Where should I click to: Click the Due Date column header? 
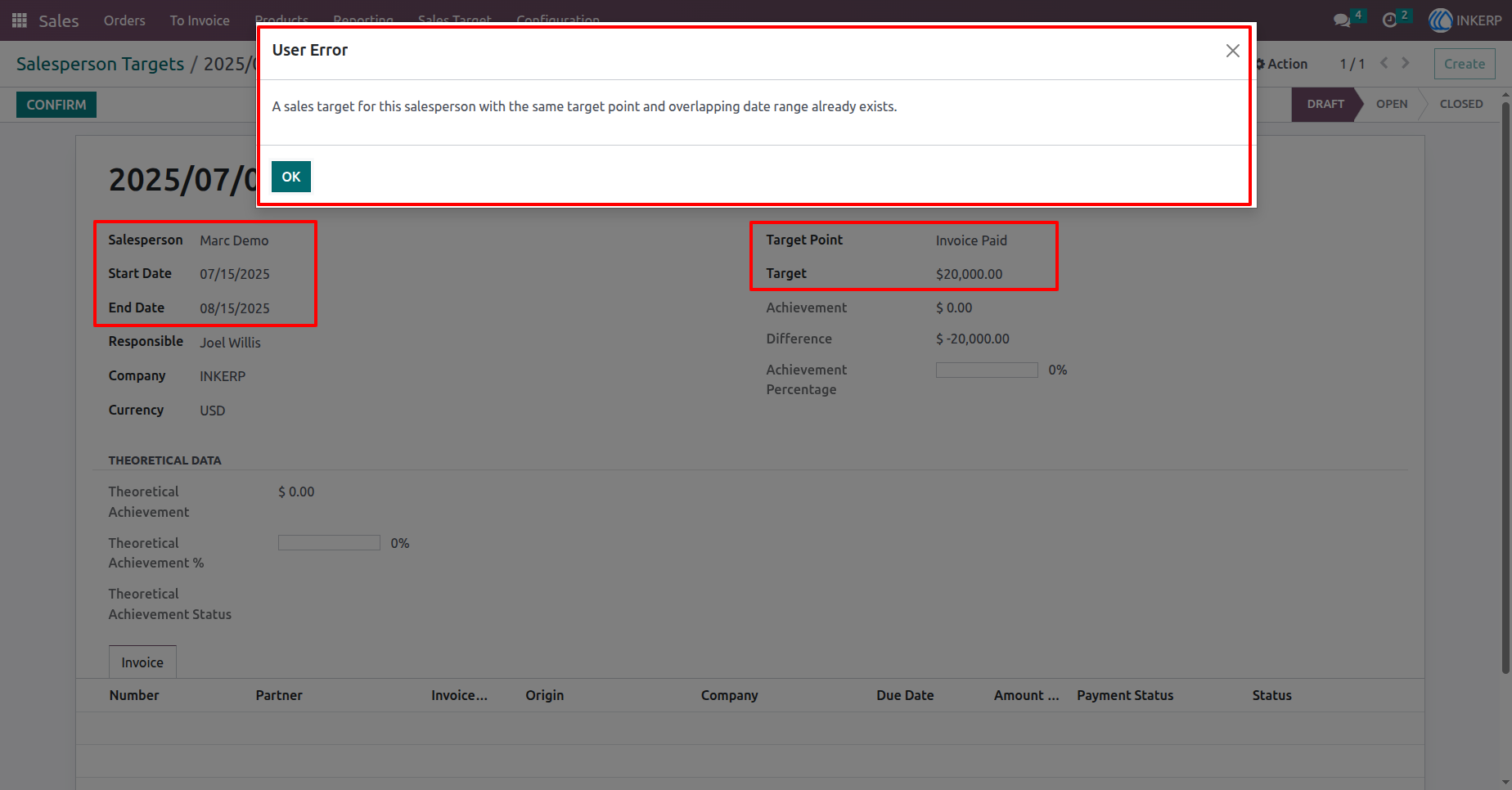(x=905, y=695)
